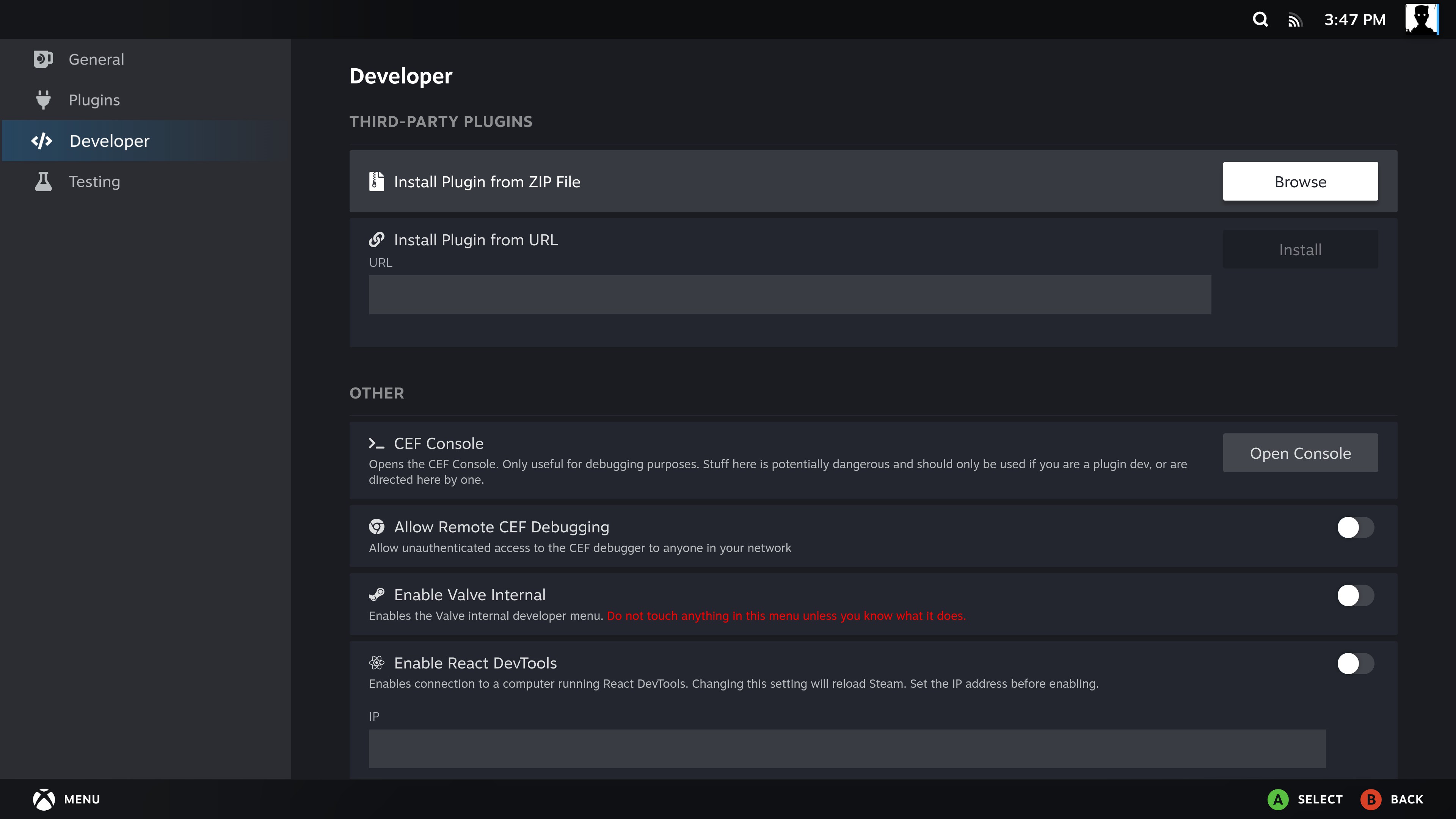Click the Chrome icon beside Remote Debugging
Screen dimensions: 1456x819
(377, 527)
